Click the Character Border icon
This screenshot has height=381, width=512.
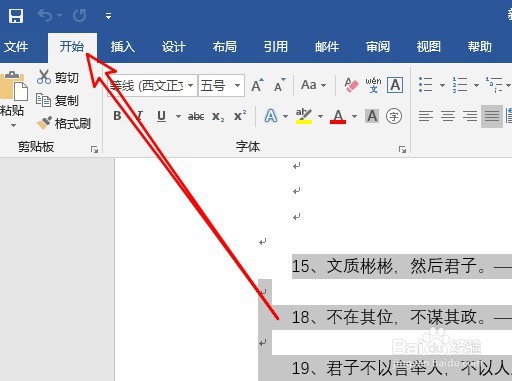click(x=395, y=85)
